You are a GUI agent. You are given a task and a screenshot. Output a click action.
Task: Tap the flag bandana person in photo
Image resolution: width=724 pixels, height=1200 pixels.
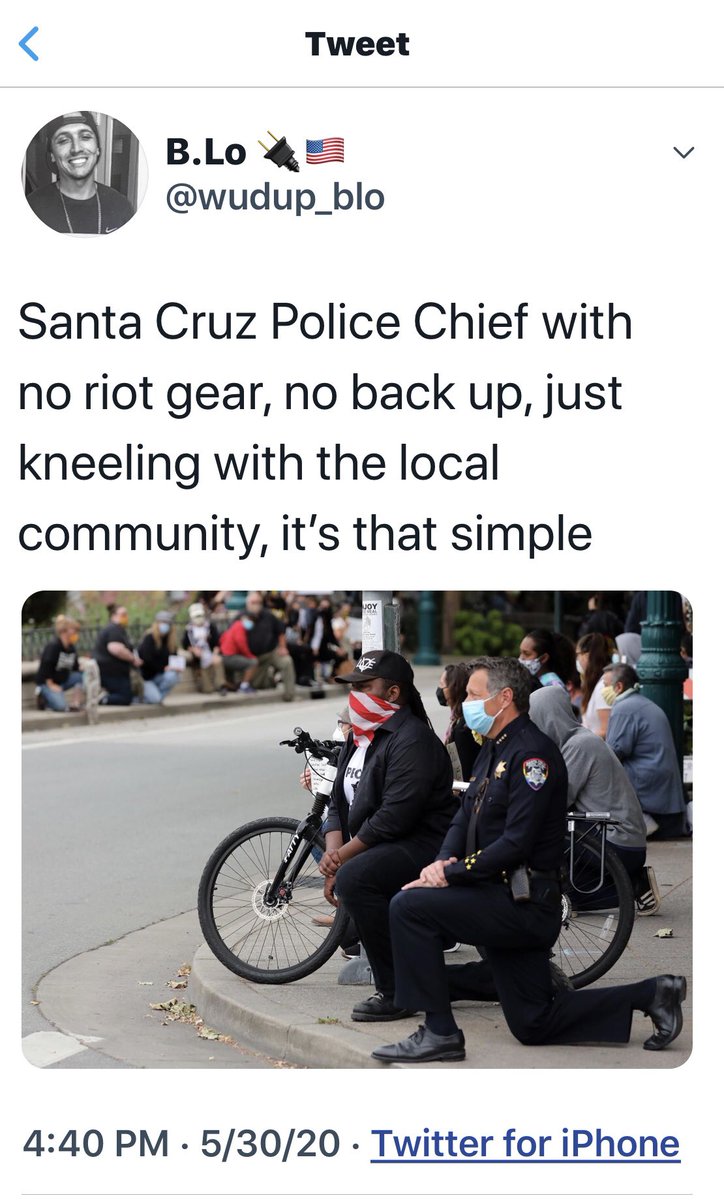point(385,820)
